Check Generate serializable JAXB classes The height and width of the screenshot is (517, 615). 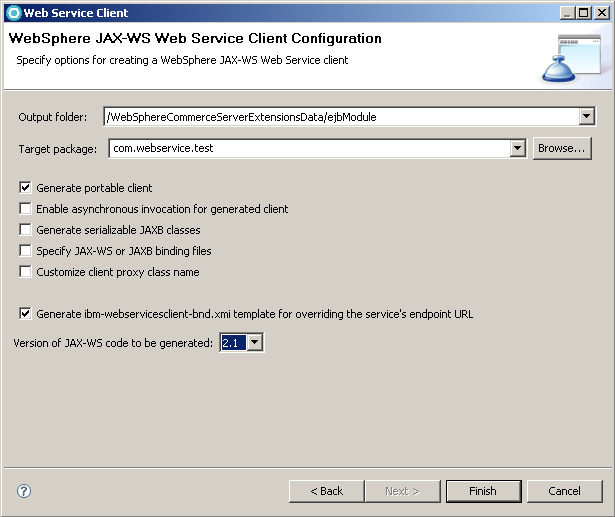click(25, 230)
